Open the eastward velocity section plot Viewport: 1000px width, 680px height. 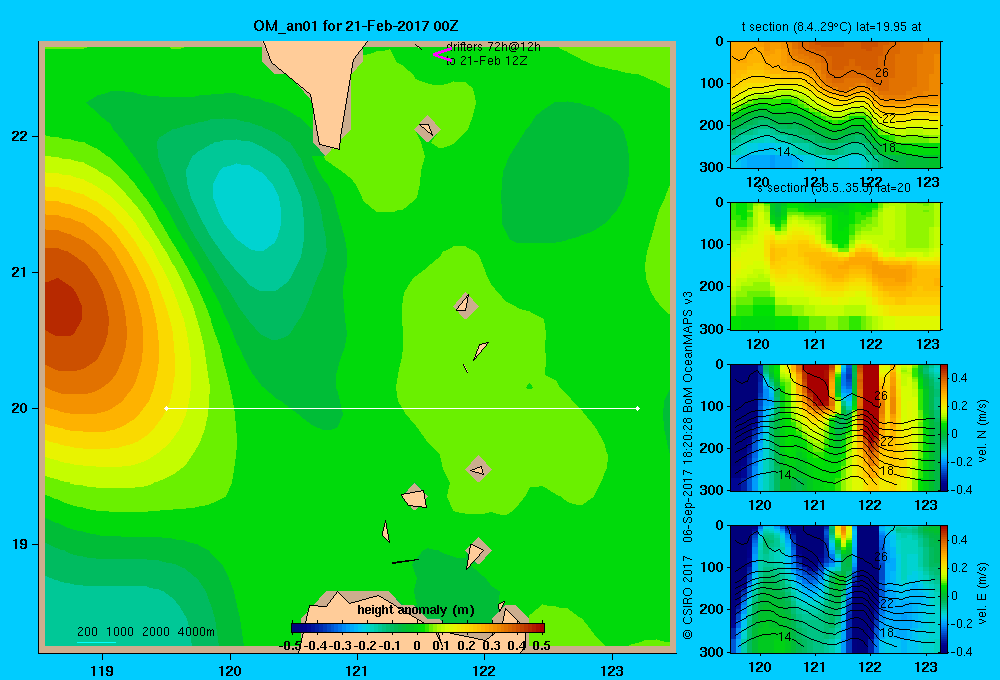coord(835,589)
